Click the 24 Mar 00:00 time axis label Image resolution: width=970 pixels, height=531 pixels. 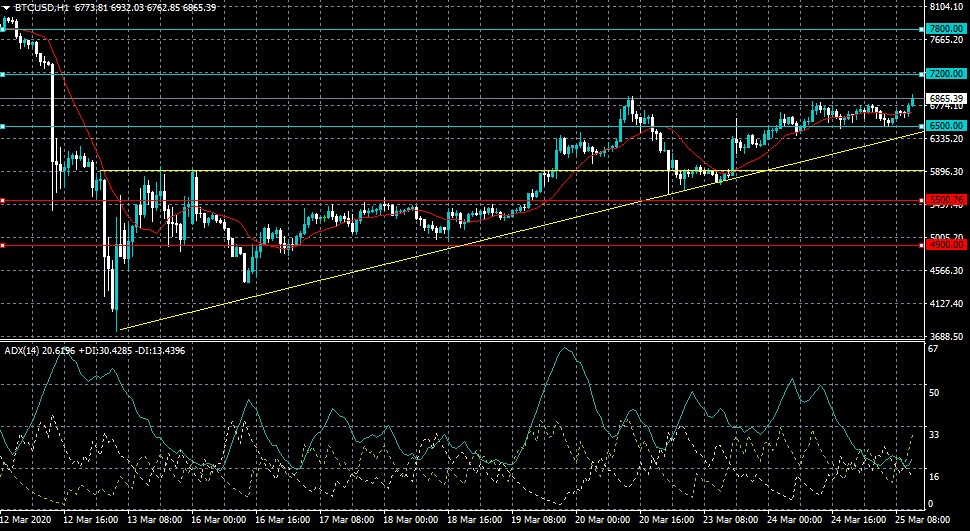point(795,520)
